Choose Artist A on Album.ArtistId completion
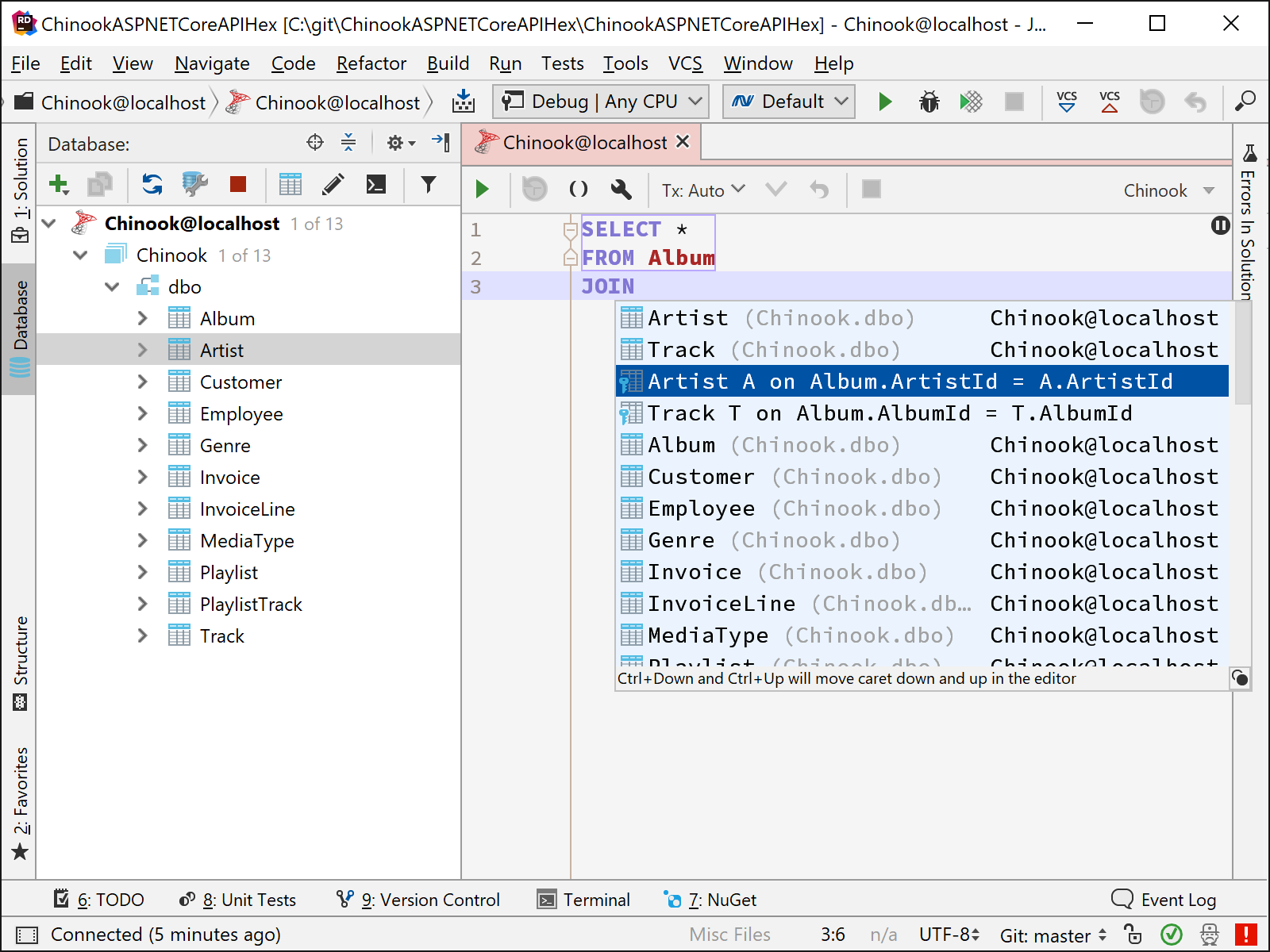 tap(922, 382)
